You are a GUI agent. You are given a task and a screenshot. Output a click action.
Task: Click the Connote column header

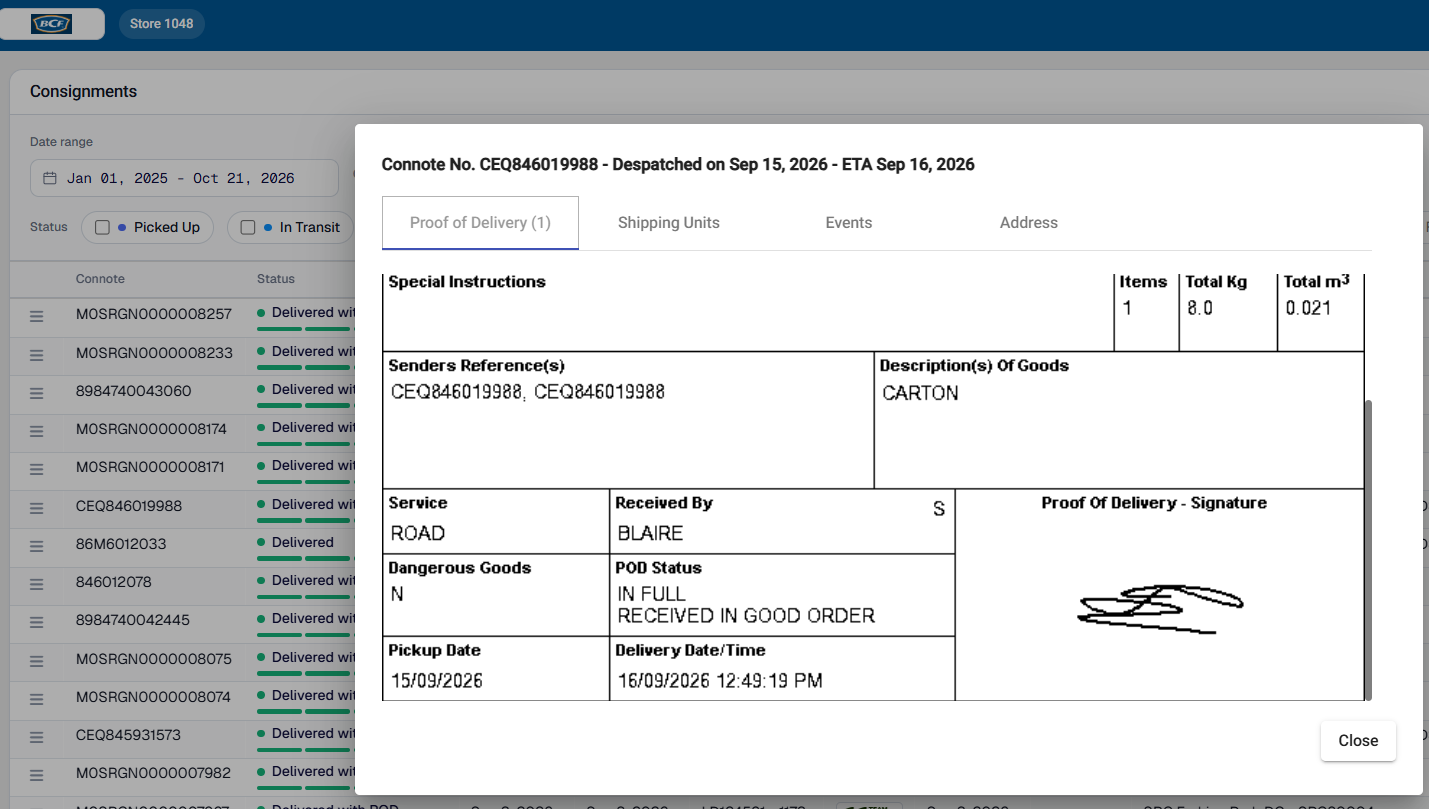(x=100, y=279)
